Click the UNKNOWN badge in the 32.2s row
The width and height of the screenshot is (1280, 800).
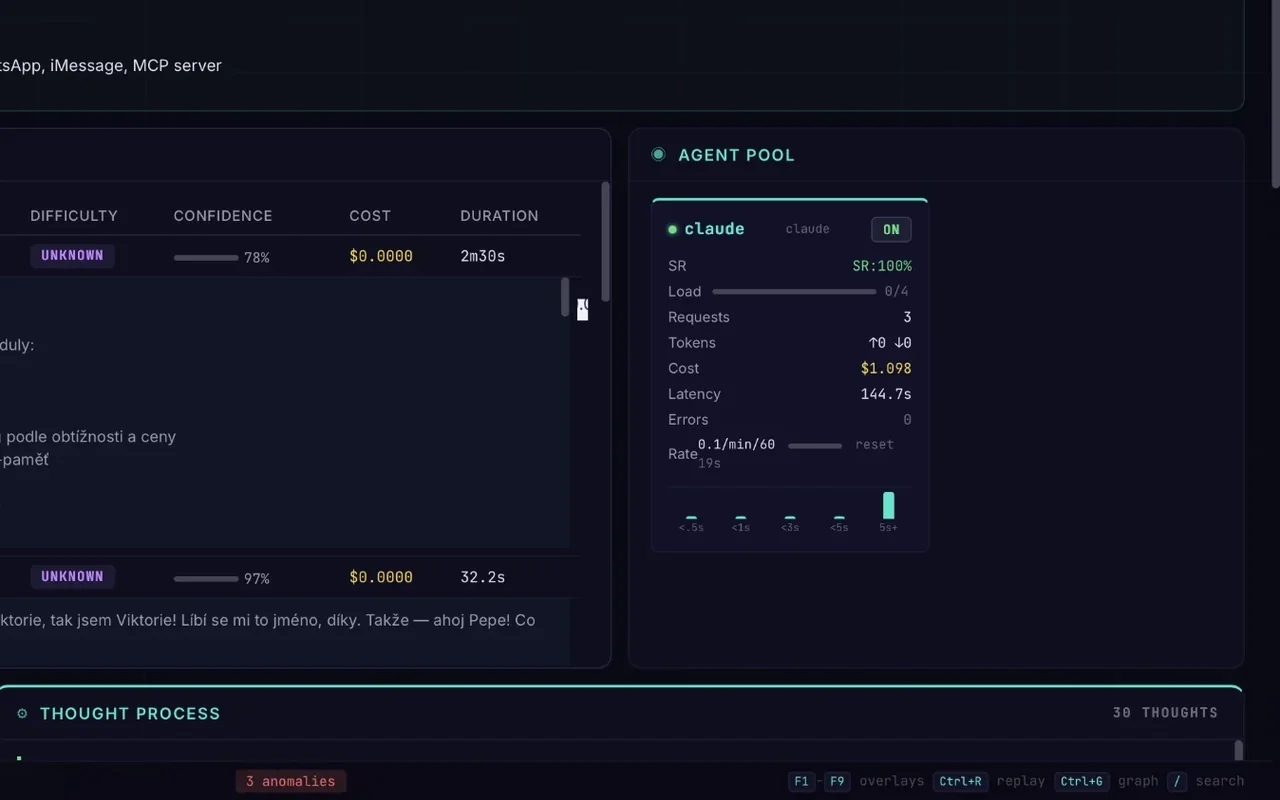(x=72, y=577)
